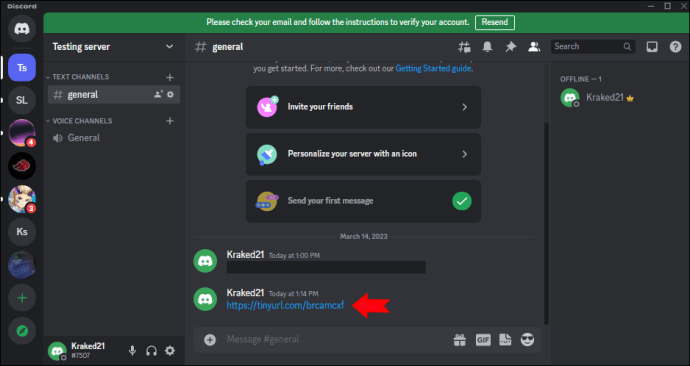Collapse the VOICE CHANNELS category
Image resolution: width=690 pixels, height=366 pixels.
click(x=80, y=121)
